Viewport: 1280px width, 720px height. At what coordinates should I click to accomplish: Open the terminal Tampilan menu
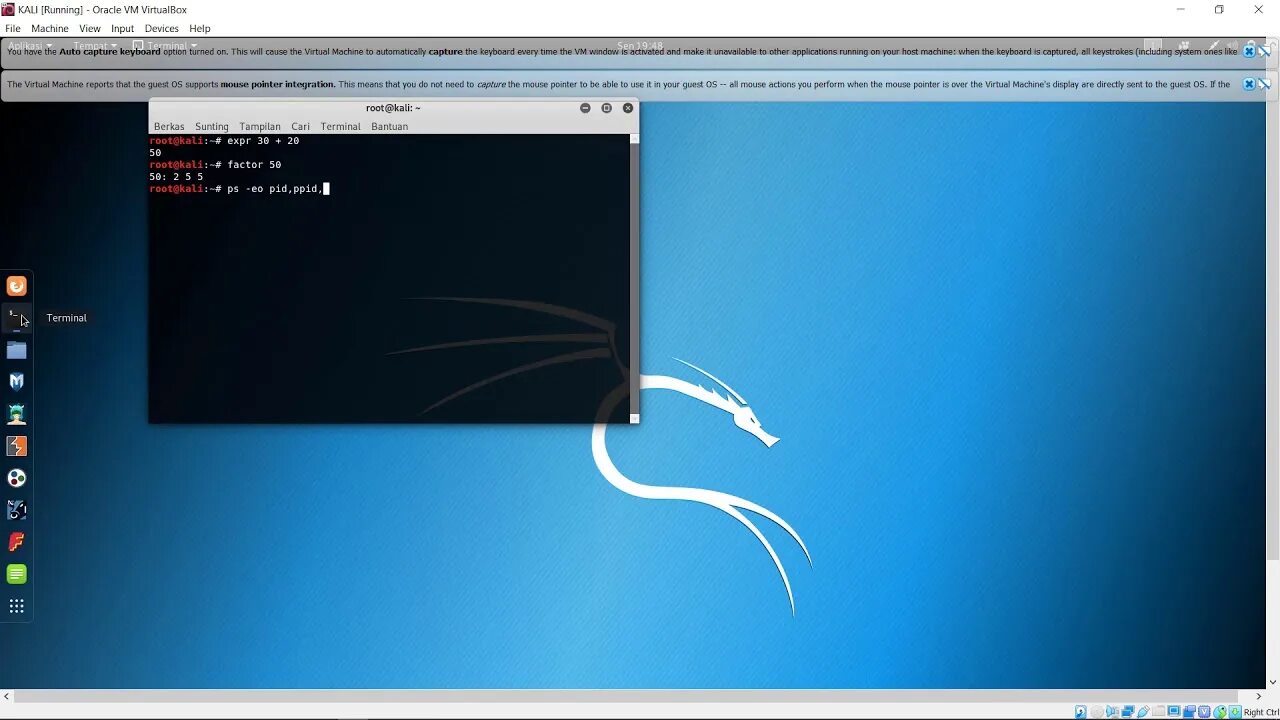(260, 126)
